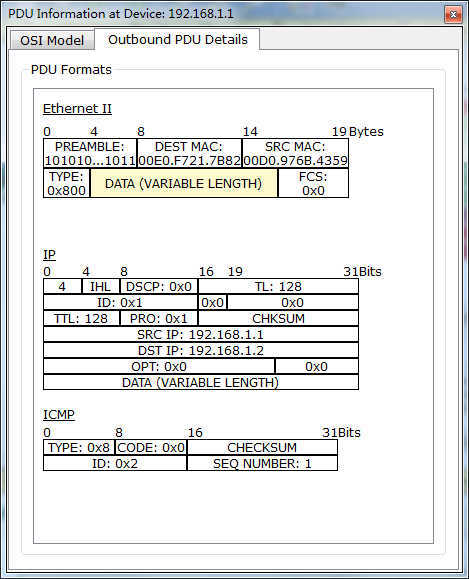Click DEST MAC 00E0.F721.7B82 field
The height and width of the screenshot is (579, 469).
[189, 153]
